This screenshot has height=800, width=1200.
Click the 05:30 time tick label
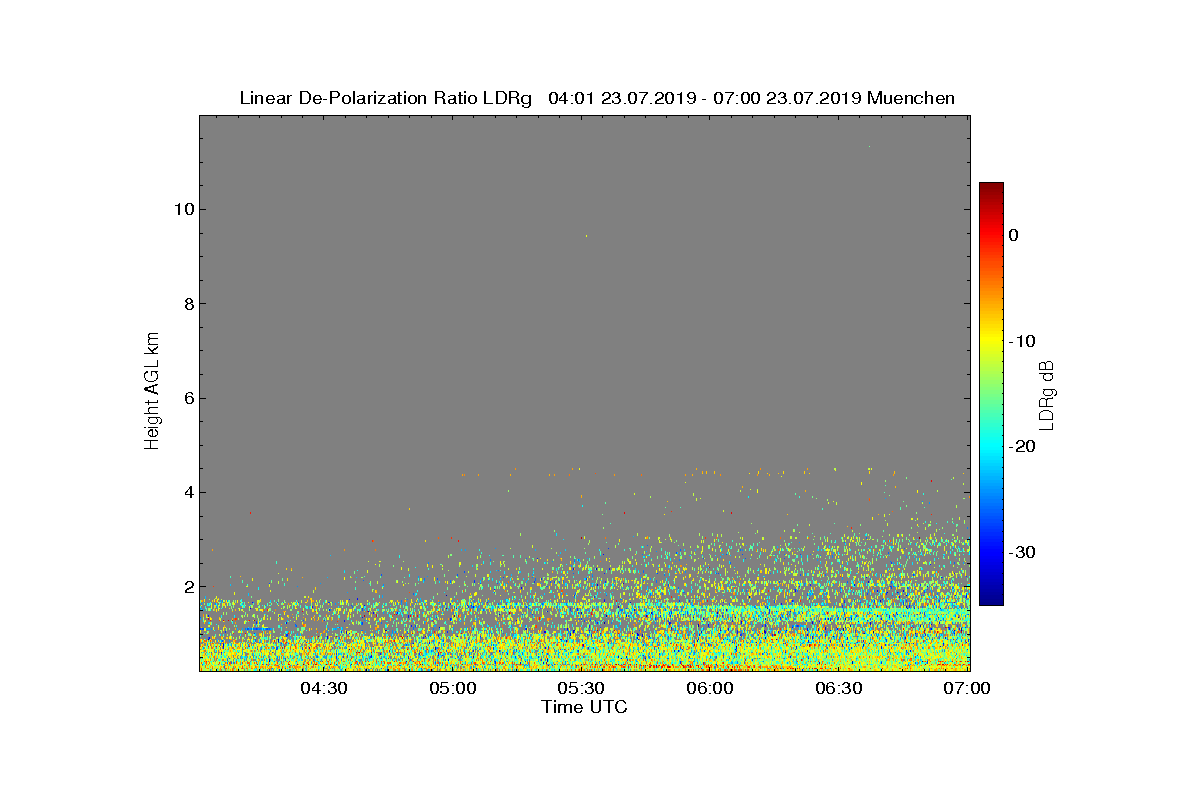click(x=581, y=688)
